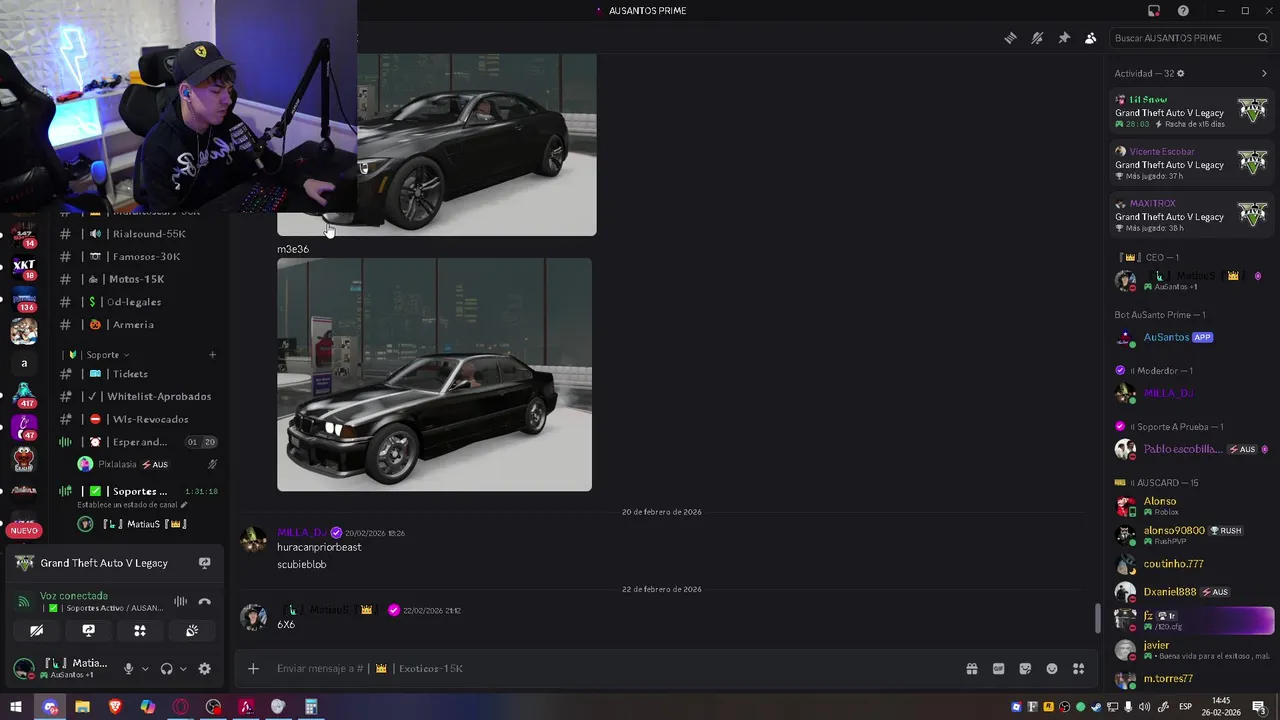Image resolution: width=1280 pixels, height=720 pixels.
Task: Open the Whitelist-Aprobados channel
Action: point(138,396)
